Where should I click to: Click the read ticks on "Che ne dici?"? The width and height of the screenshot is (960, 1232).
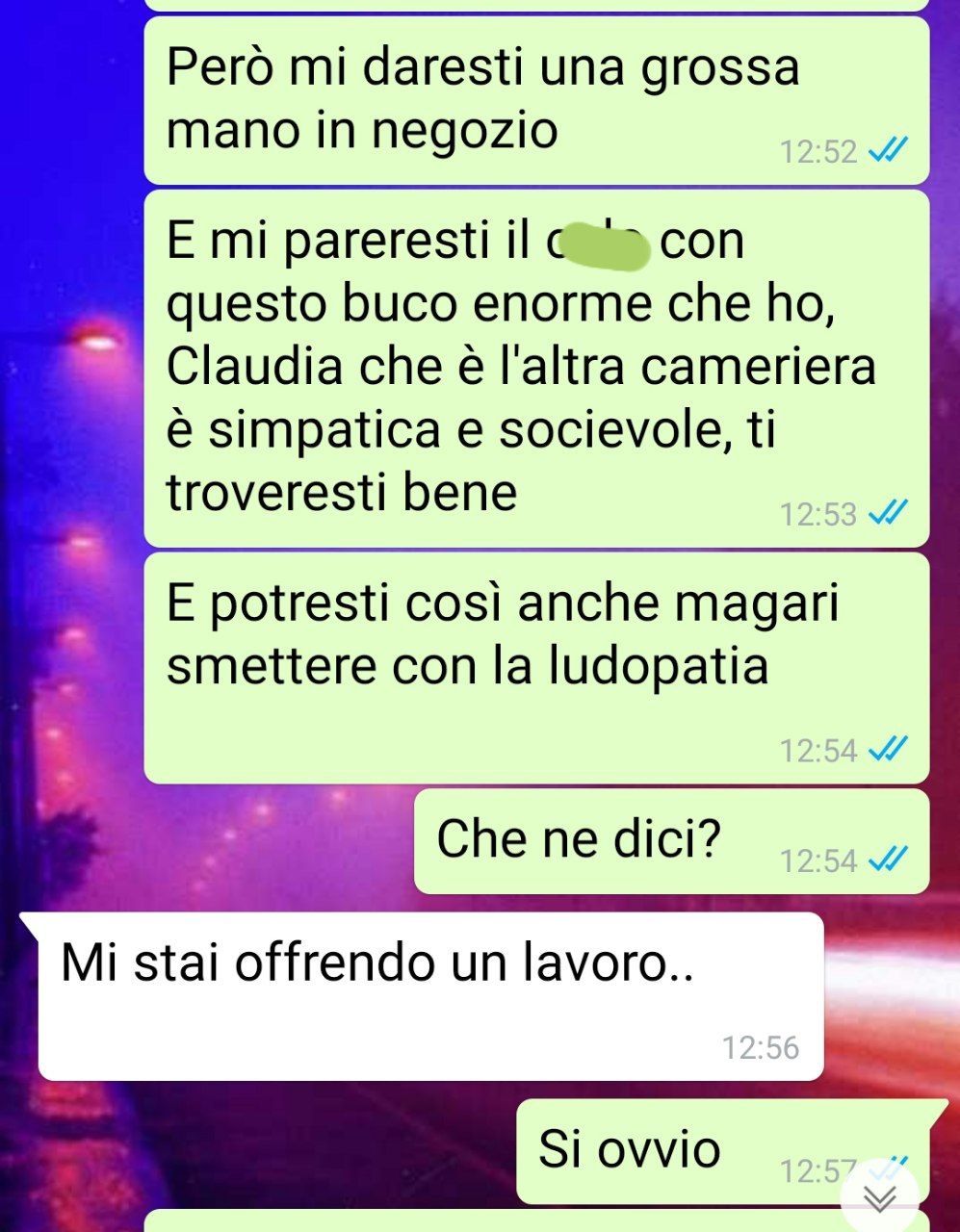[888, 860]
